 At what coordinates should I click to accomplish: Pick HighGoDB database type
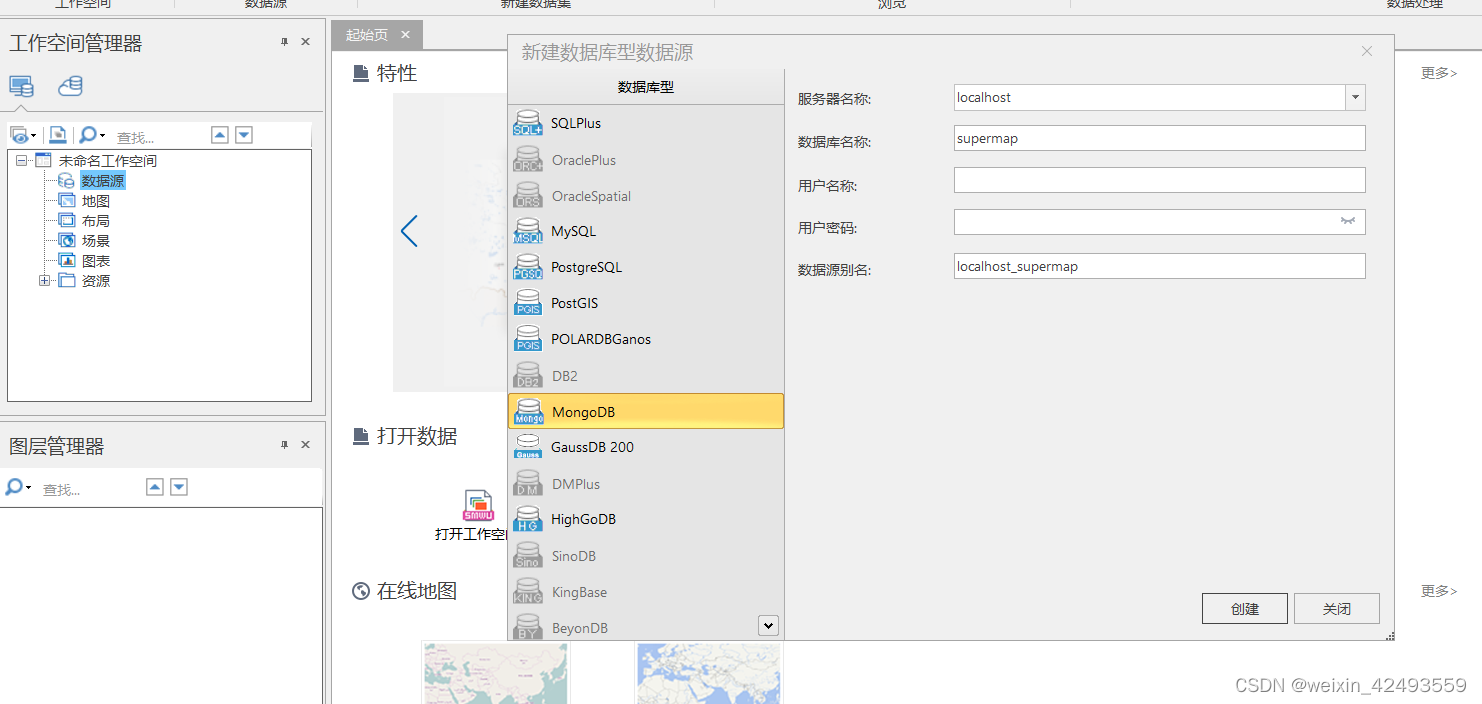(645, 519)
